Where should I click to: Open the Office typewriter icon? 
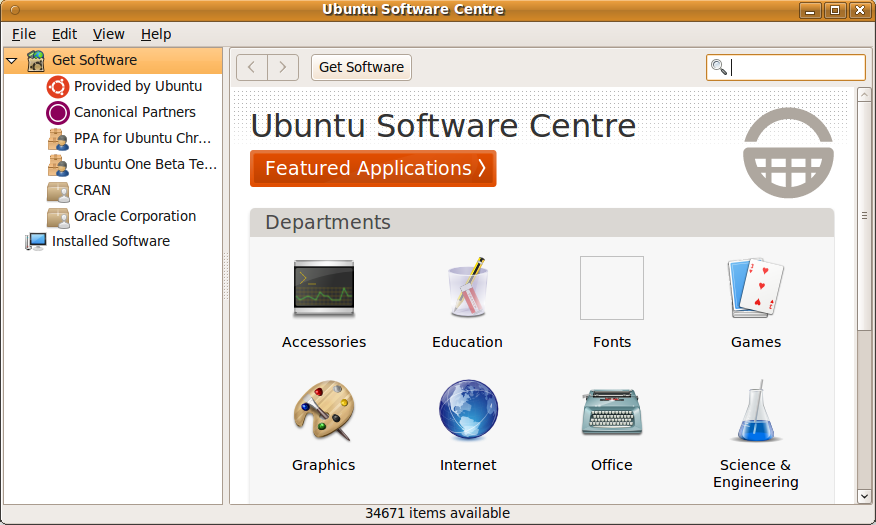coord(612,412)
